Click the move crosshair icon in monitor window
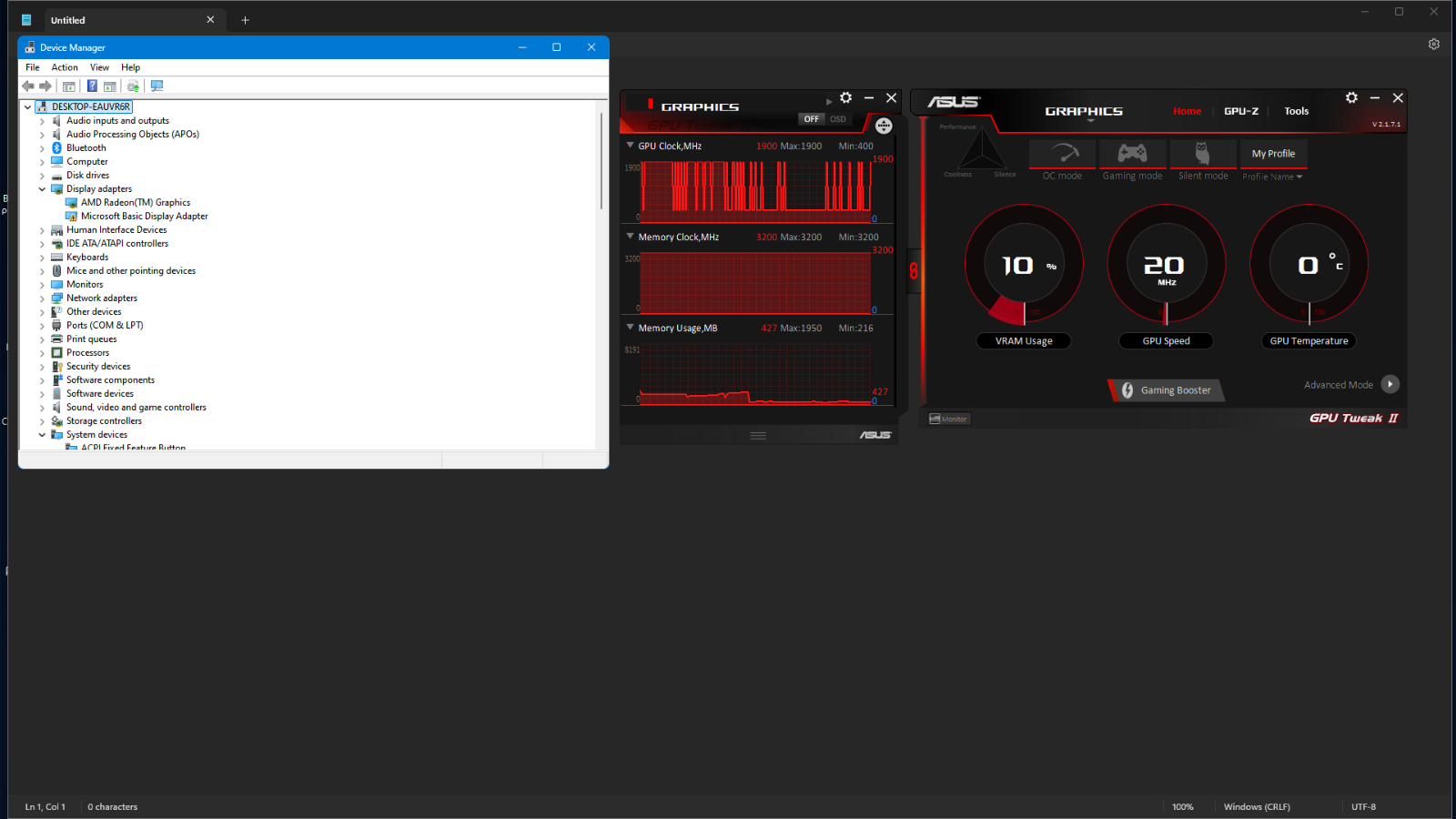 884,126
